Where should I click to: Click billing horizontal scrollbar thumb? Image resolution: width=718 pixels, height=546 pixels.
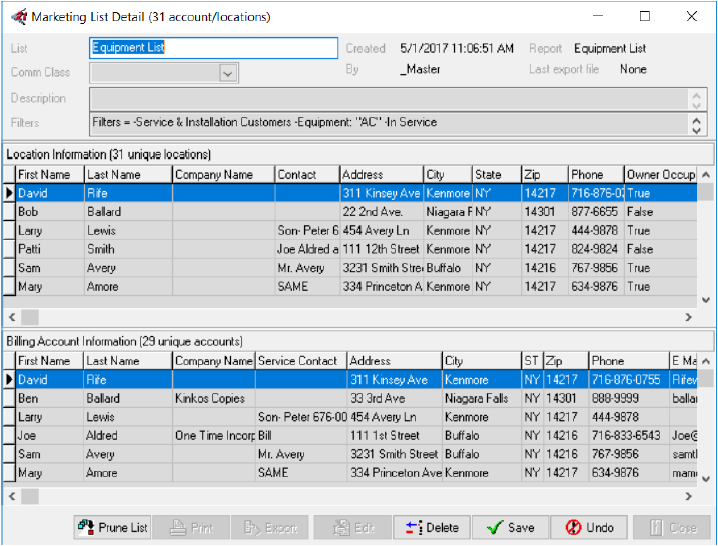(x=30, y=496)
